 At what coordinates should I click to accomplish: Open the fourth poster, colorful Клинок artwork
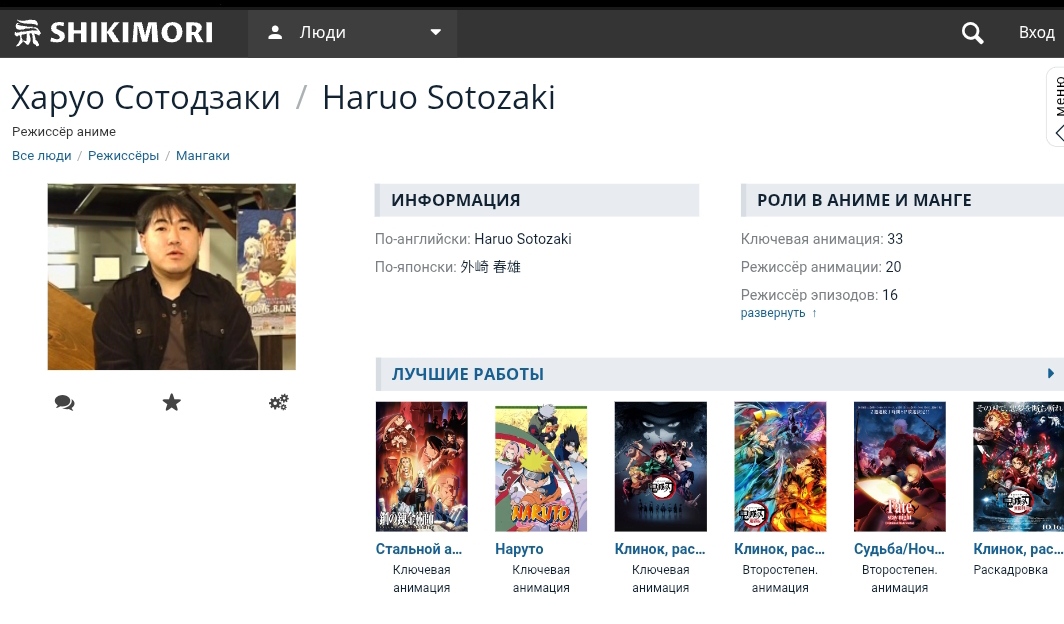point(780,467)
